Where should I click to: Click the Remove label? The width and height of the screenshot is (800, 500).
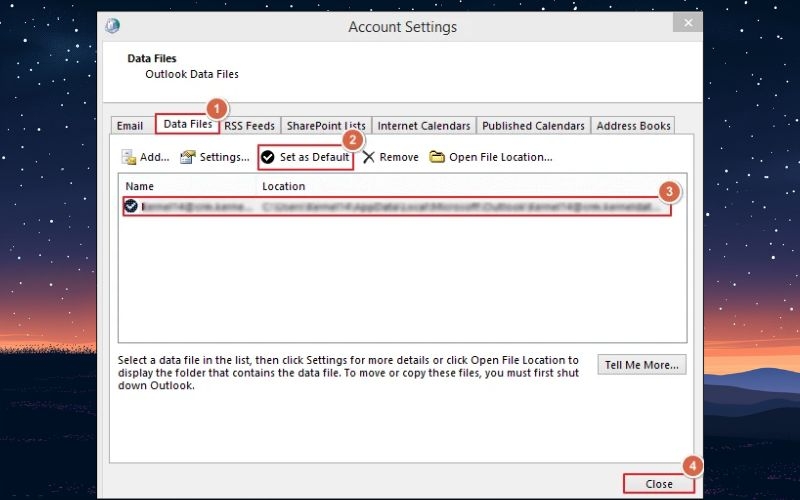(x=399, y=157)
